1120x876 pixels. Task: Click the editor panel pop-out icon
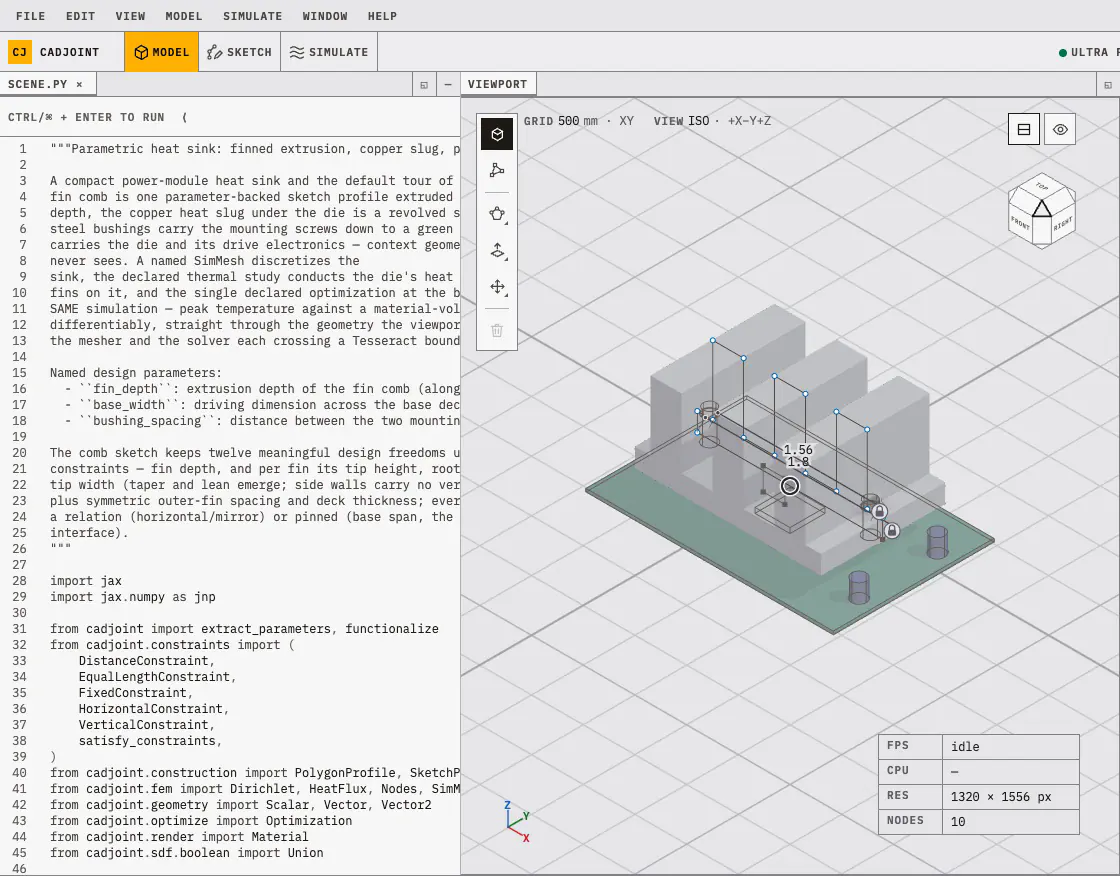click(424, 84)
